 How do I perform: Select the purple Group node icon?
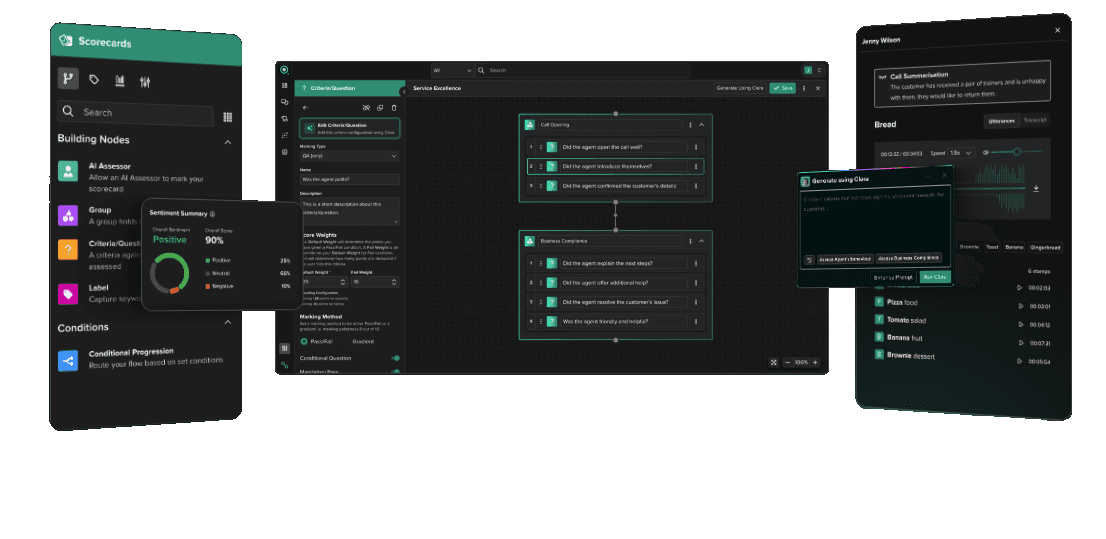[68, 215]
